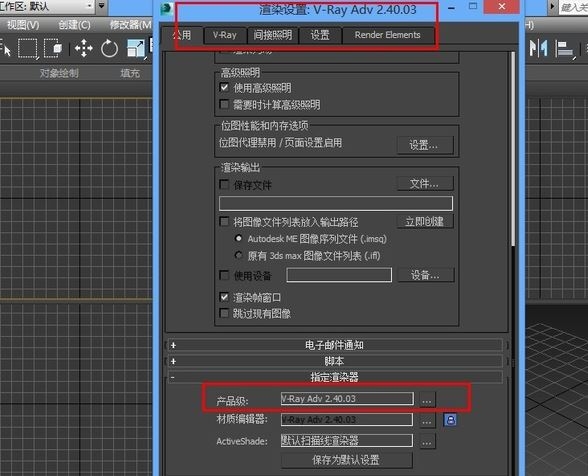Click 保存为默认设置 button
Image resolution: width=588 pixels, height=476 pixels.
[x=346, y=460]
